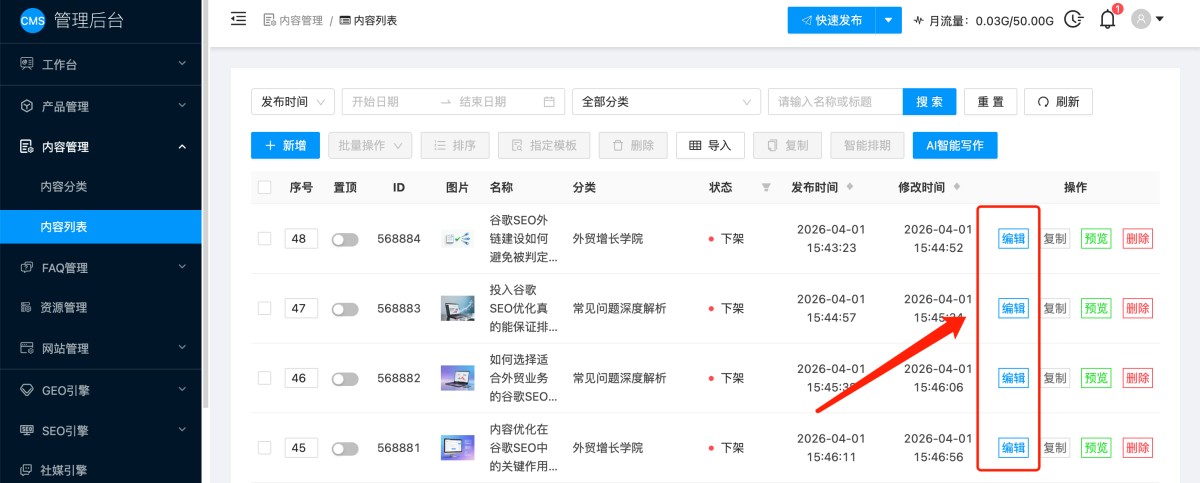Toggle 置顶 switch for ID 568884
The height and width of the screenshot is (483, 1200).
[345, 240]
